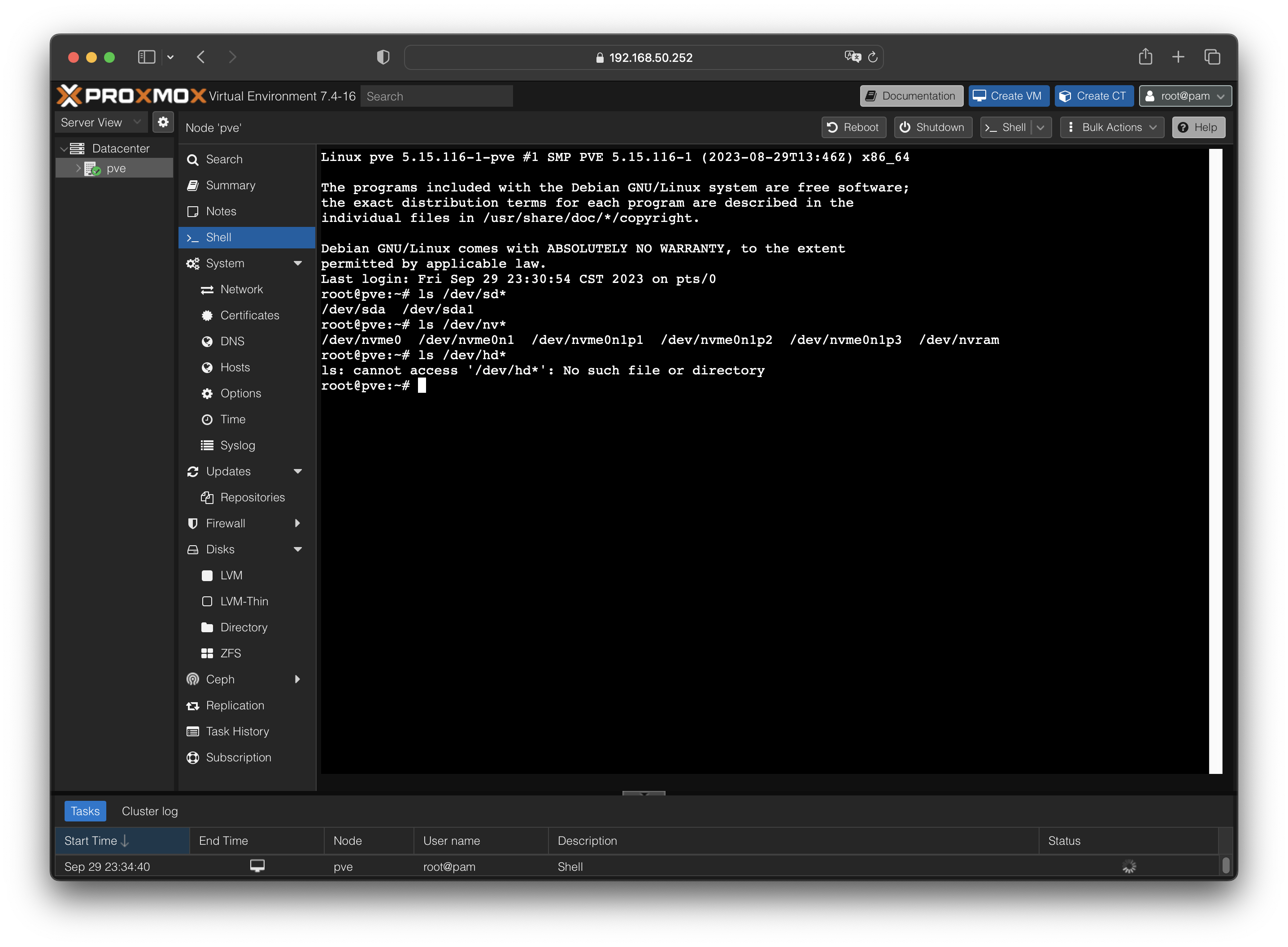This screenshot has height=947, width=1288.
Task: Collapse the System section arrow
Action: 297,263
